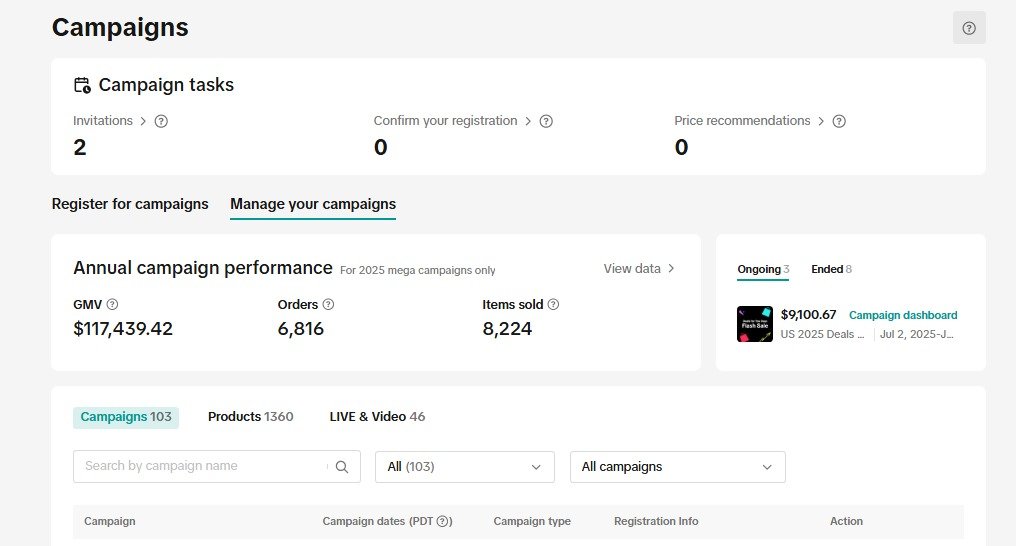Expand the All campaigns dropdown
This screenshot has width=1016, height=546.
click(677, 467)
